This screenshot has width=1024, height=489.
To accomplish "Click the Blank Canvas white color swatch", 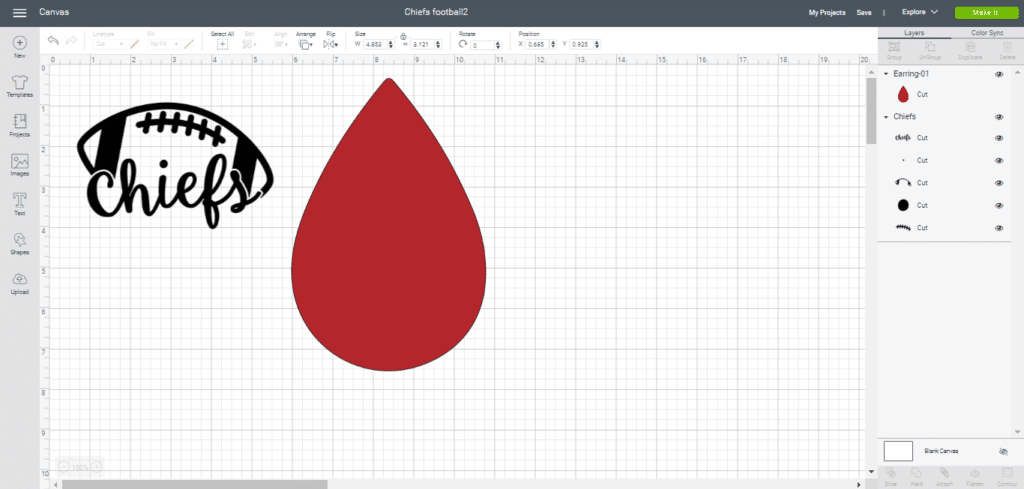I will 898,452.
